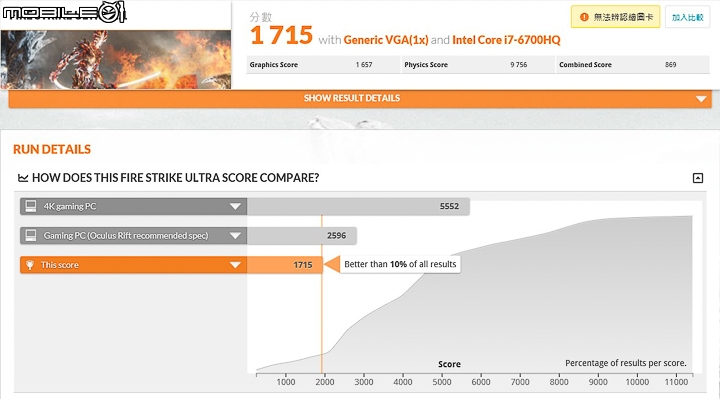
Task: Click HOW DOES THIS FIRE STRIKE ULTRA SCORE COMPARE heading
Action: pos(175,178)
